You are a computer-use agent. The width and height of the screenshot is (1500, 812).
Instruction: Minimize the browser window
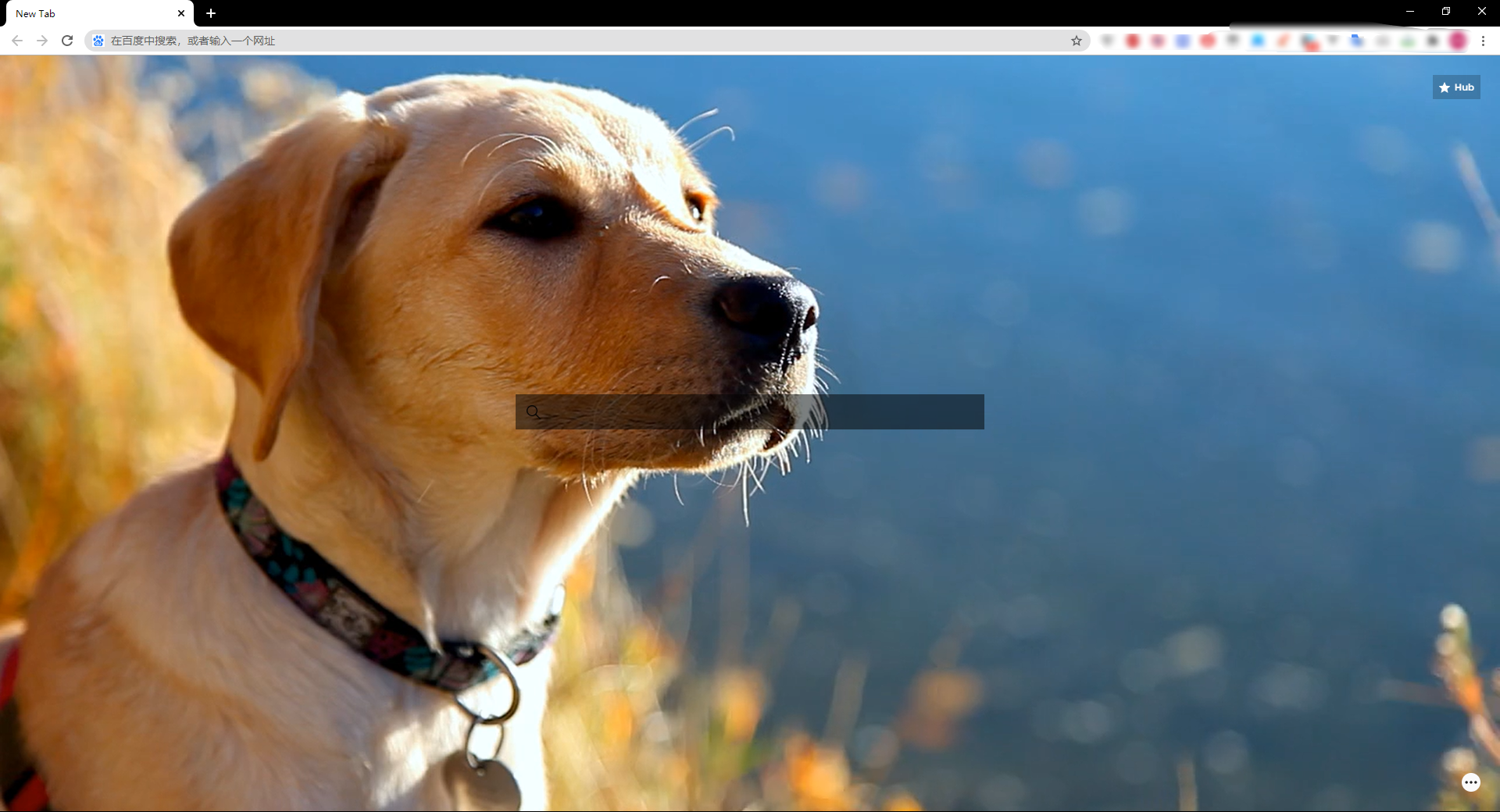pyautogui.click(x=1410, y=12)
